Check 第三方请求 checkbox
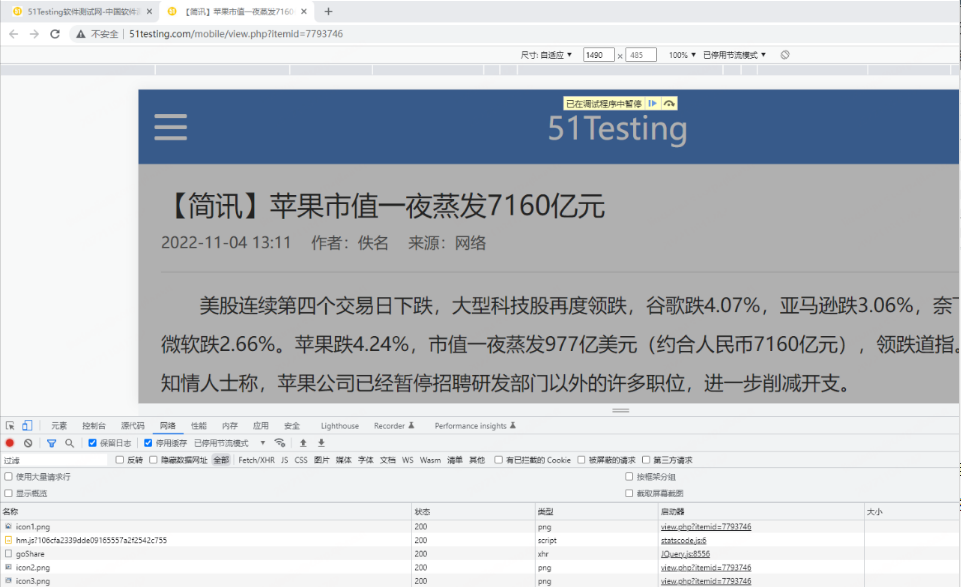 click(x=646, y=460)
